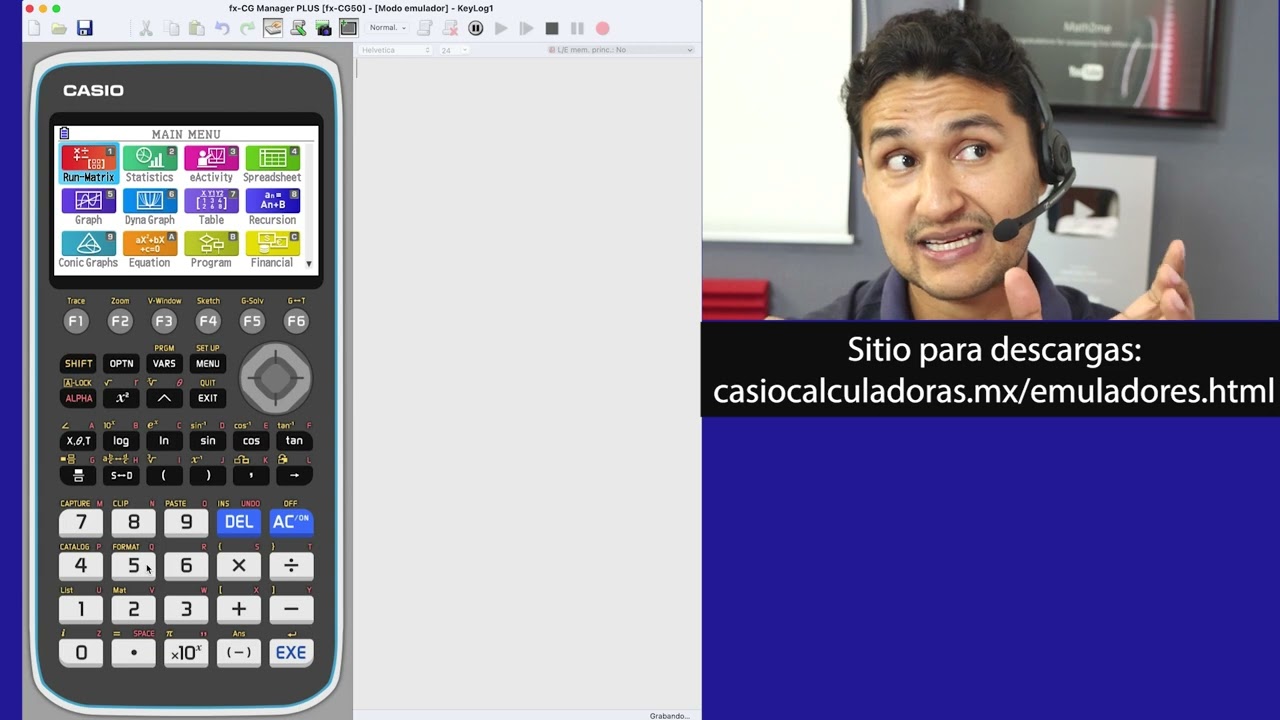
Task: Open the Normal speed dropdown
Action: [x=388, y=28]
